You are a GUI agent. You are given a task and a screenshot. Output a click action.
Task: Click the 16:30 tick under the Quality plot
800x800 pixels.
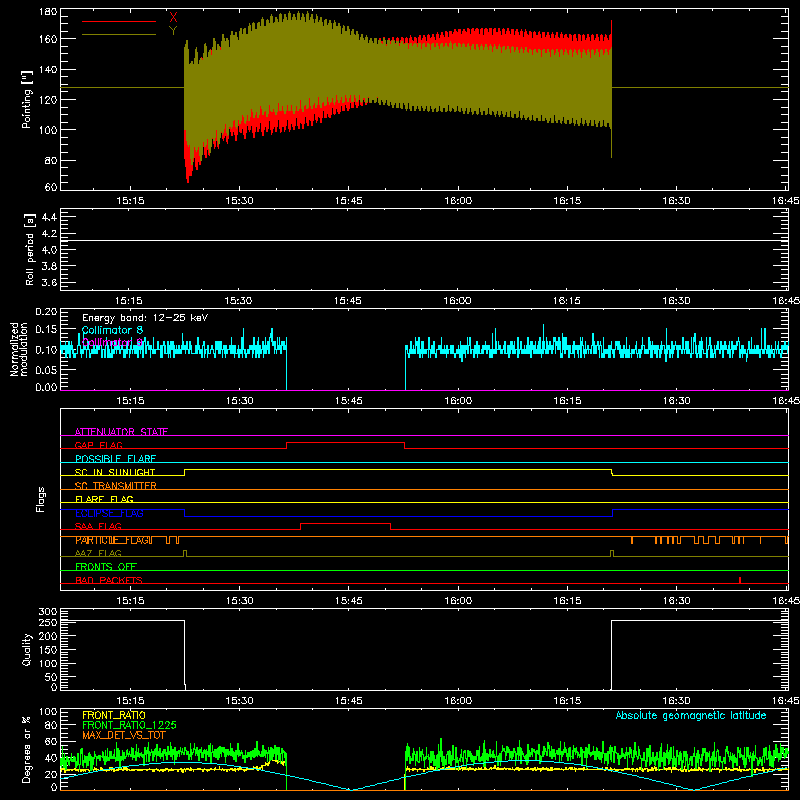(676, 701)
